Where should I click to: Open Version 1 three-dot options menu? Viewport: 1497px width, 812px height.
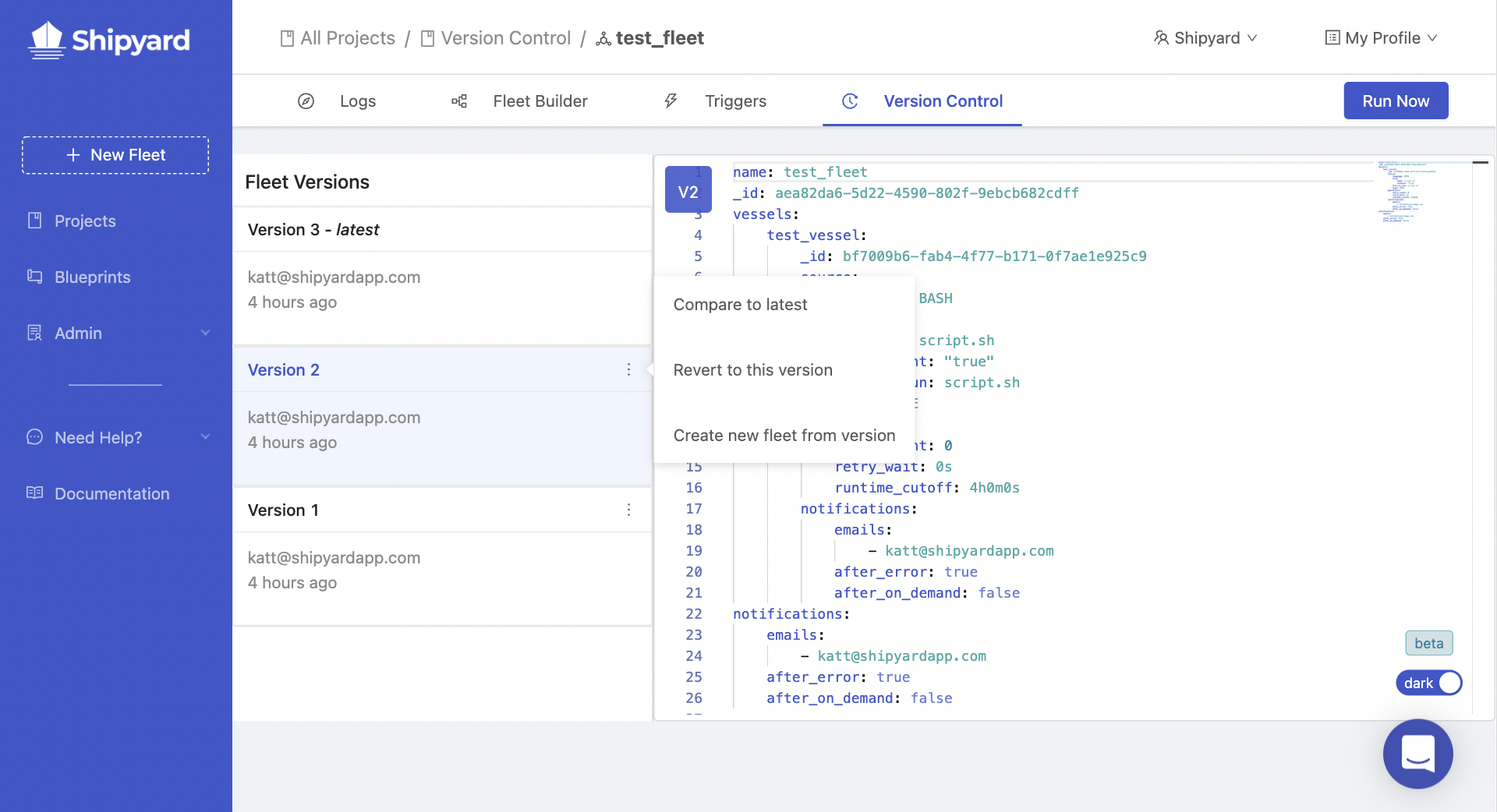pos(628,510)
